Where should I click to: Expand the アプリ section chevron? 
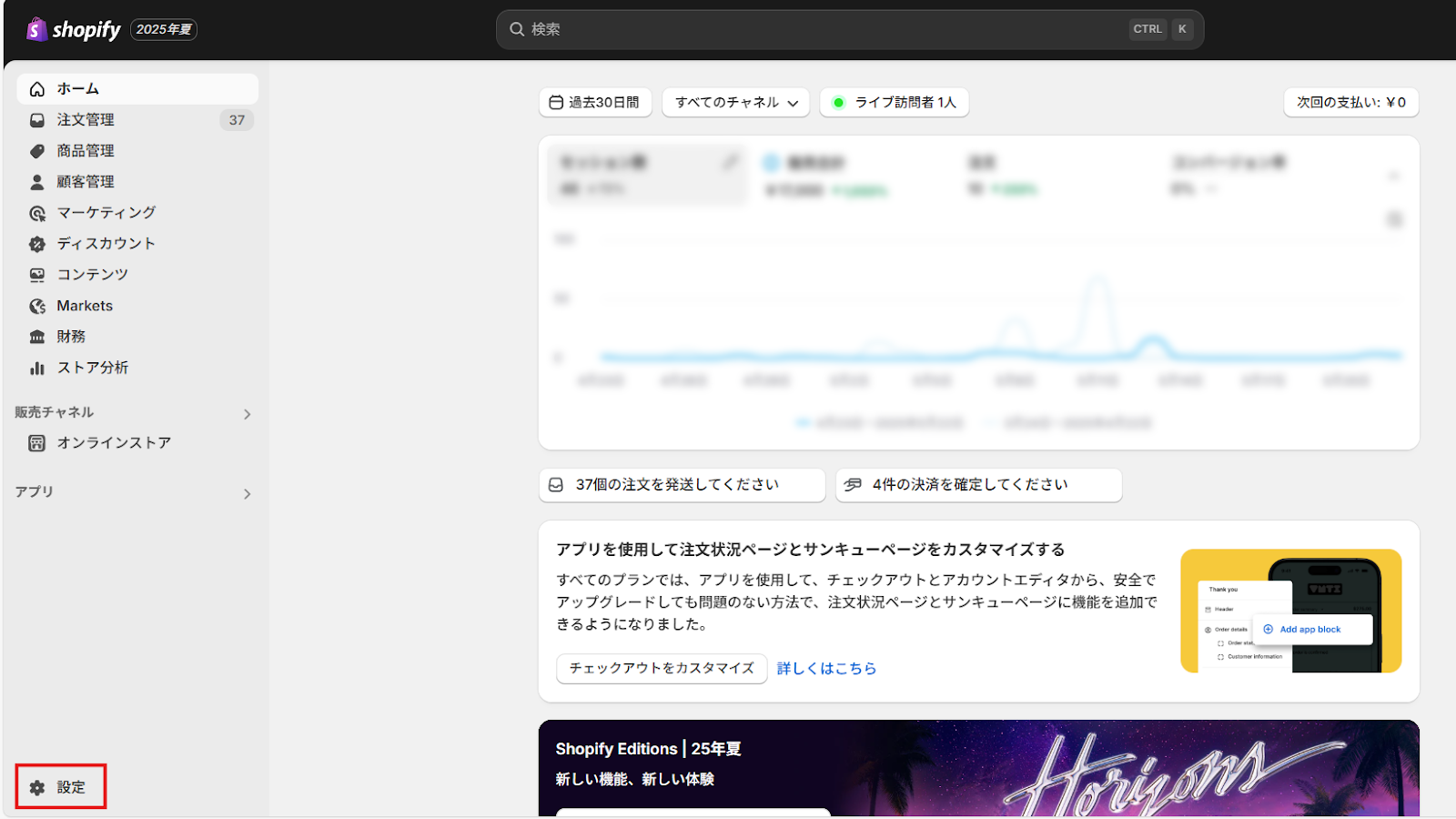[x=247, y=494]
